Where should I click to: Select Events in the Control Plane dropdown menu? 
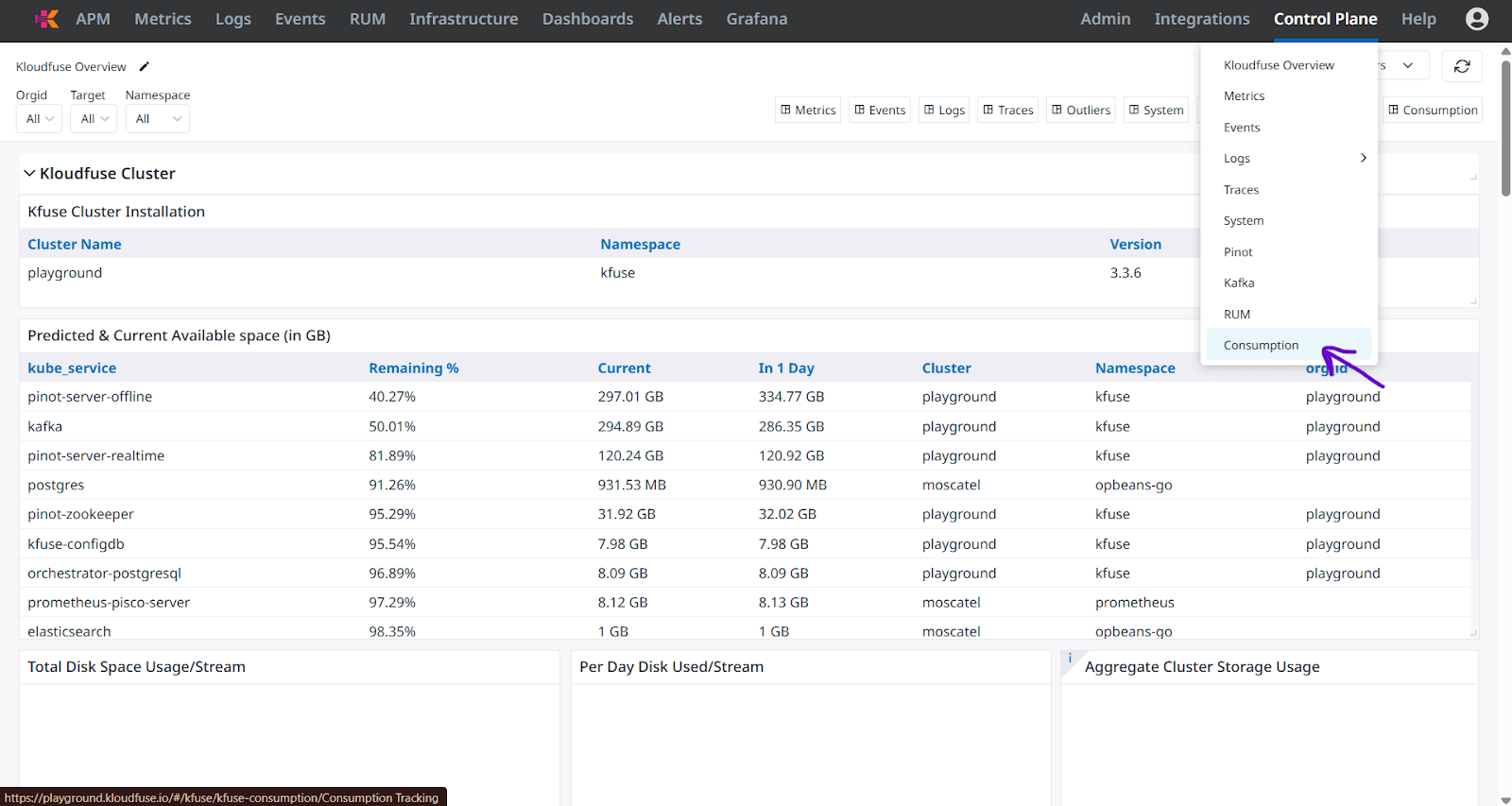[x=1289, y=128]
